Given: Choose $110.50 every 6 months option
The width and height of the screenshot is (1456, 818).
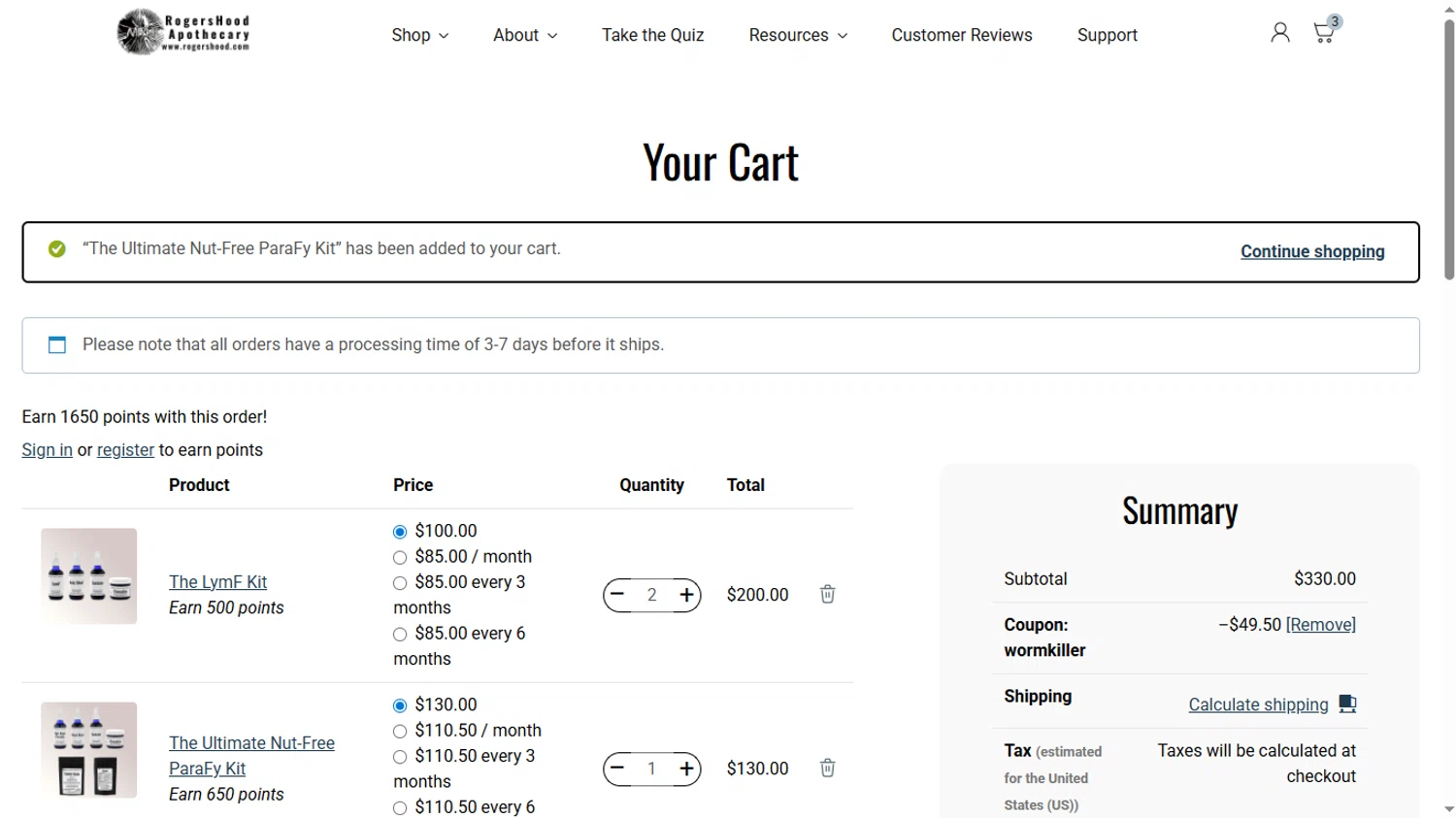Looking at the screenshot, I should pos(400,807).
